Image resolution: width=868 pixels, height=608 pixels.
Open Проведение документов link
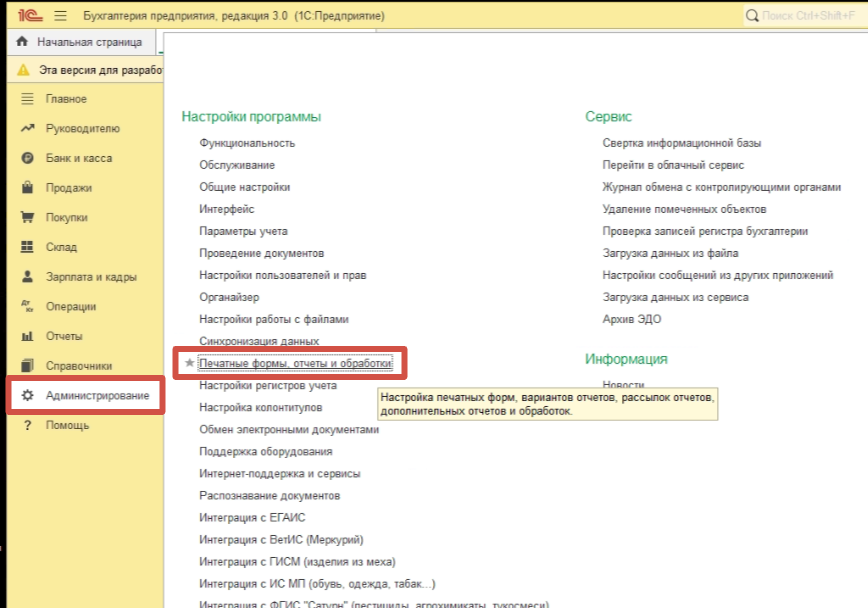click(261, 253)
